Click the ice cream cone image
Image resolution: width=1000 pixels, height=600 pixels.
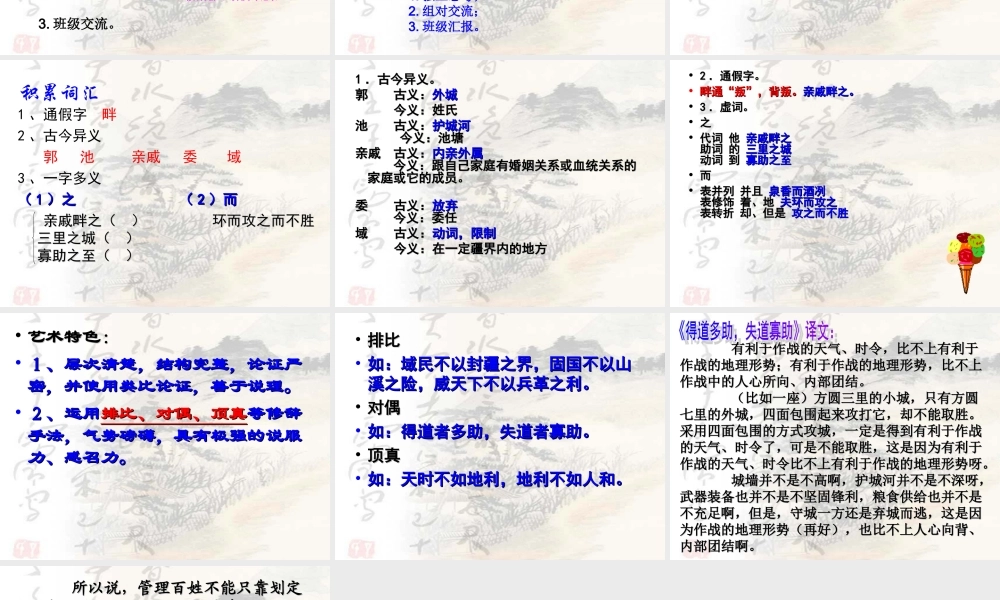(x=966, y=263)
